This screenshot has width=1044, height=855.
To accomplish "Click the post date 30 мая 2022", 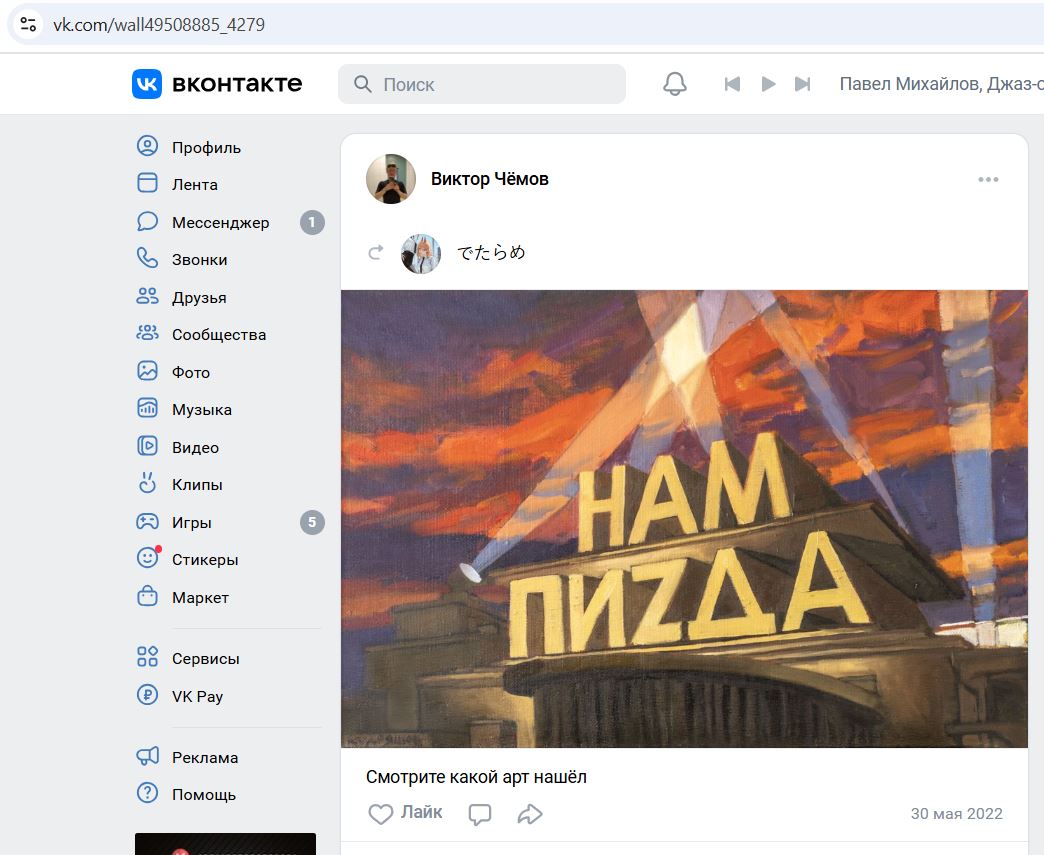I will pyautogui.click(x=956, y=814).
